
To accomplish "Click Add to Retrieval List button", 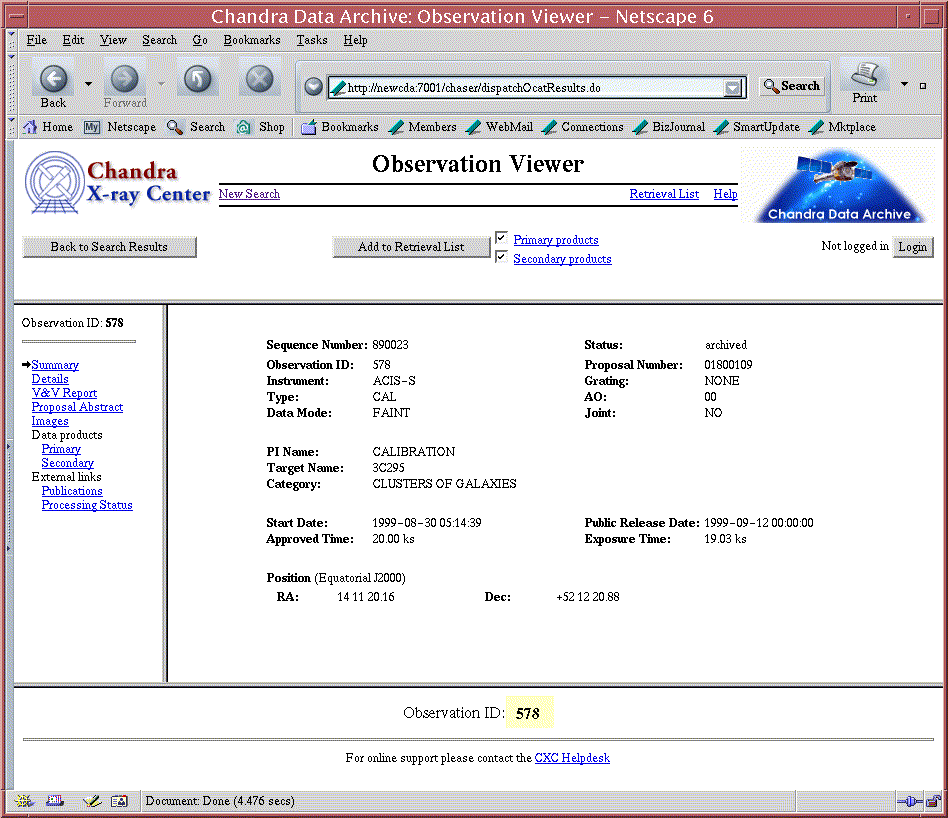I will point(411,247).
